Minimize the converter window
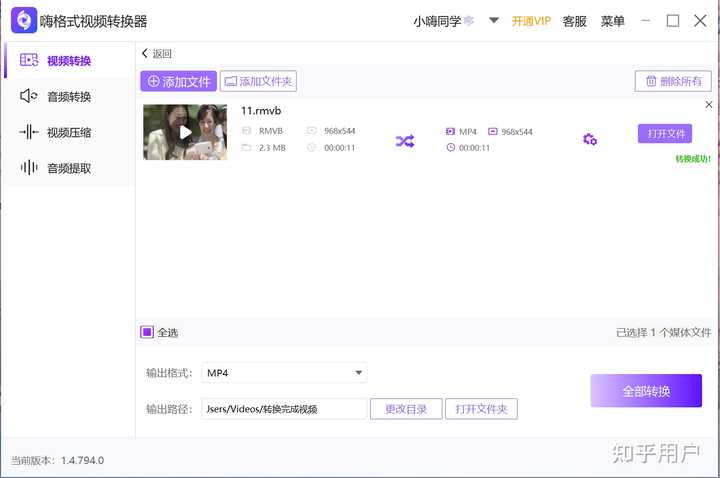The image size is (720, 478). [646, 21]
